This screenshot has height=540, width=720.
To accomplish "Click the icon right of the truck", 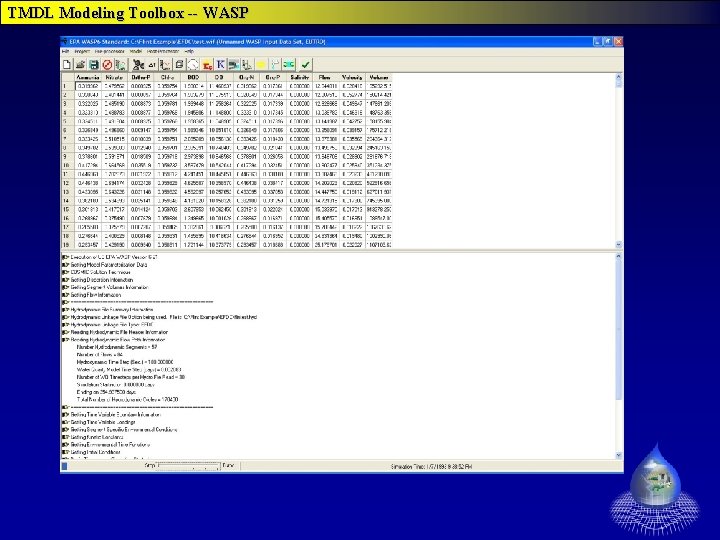I will [247, 65].
